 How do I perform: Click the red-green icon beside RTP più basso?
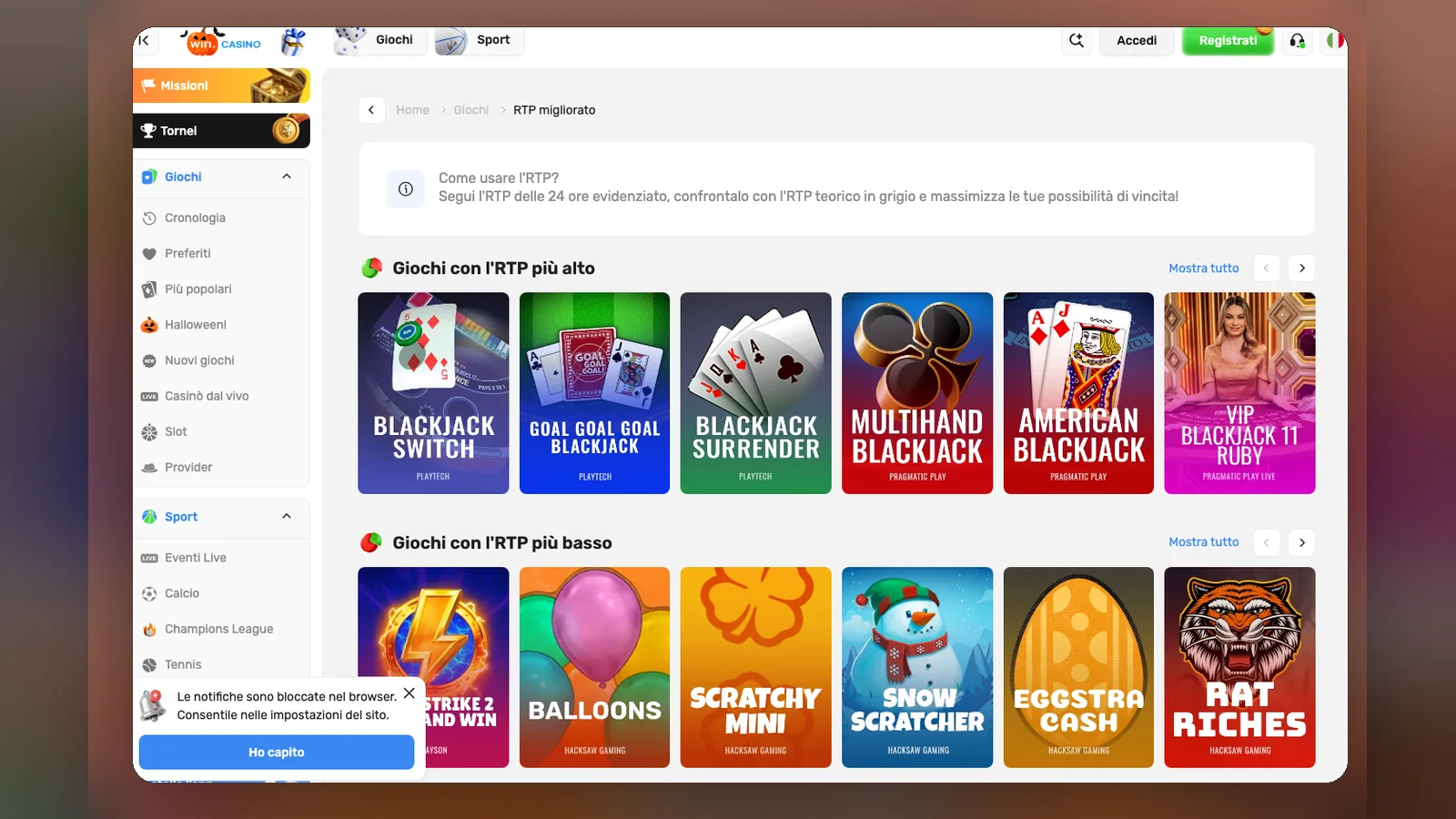[371, 543]
